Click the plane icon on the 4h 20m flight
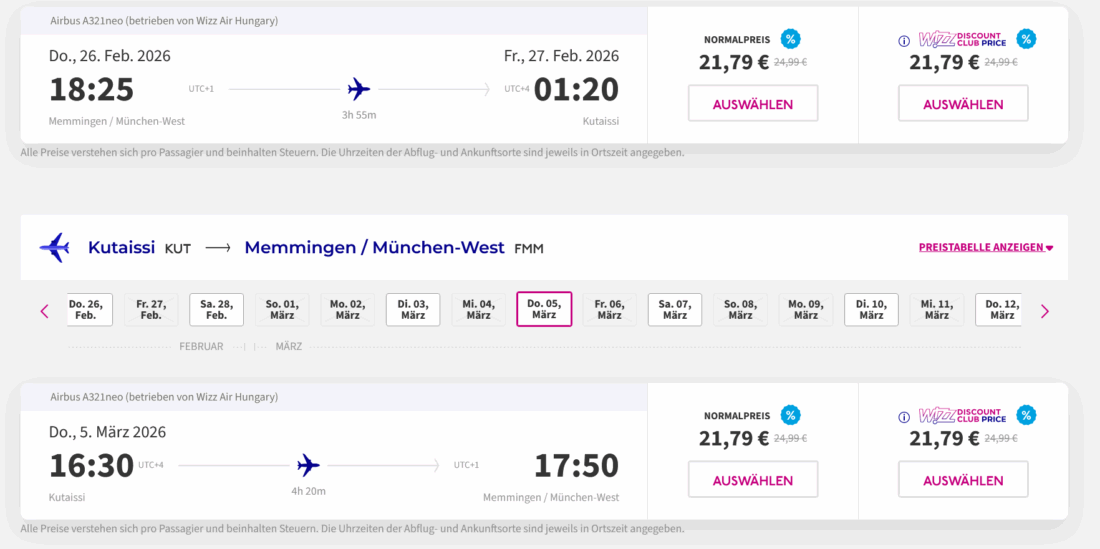The height and width of the screenshot is (549, 1100). tap(308, 465)
